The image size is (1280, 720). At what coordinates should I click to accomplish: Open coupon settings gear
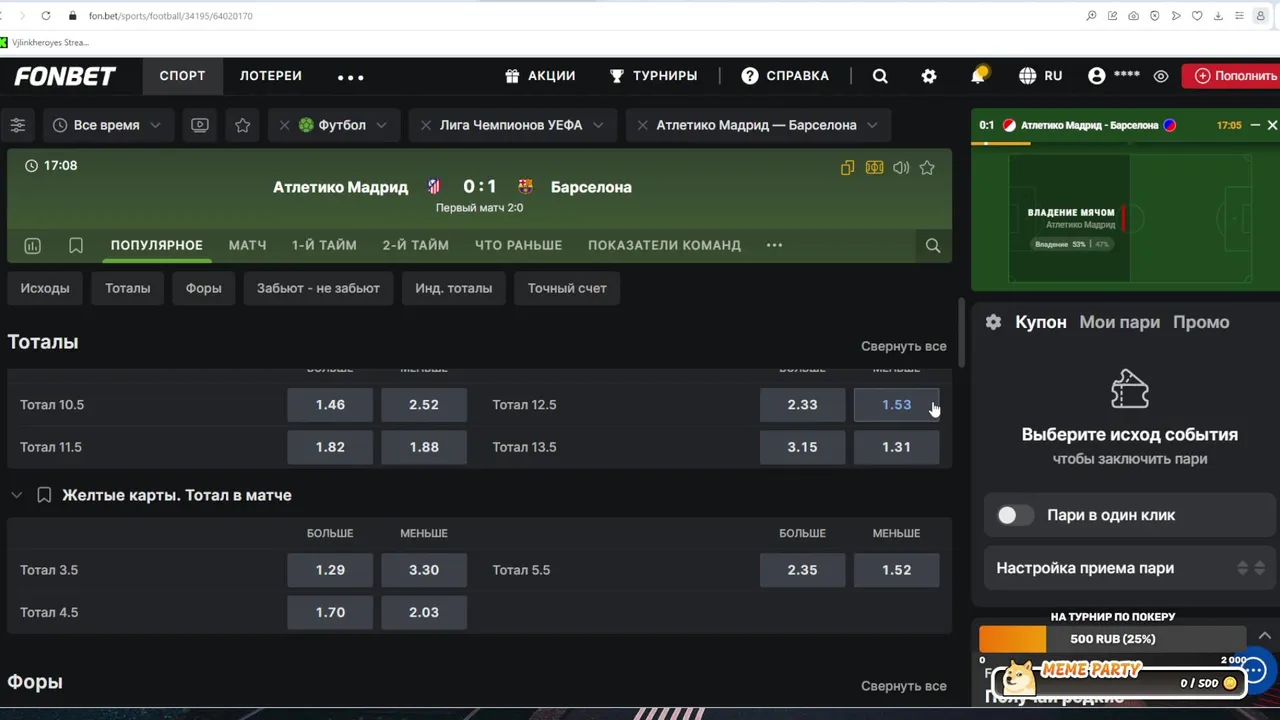click(x=993, y=322)
